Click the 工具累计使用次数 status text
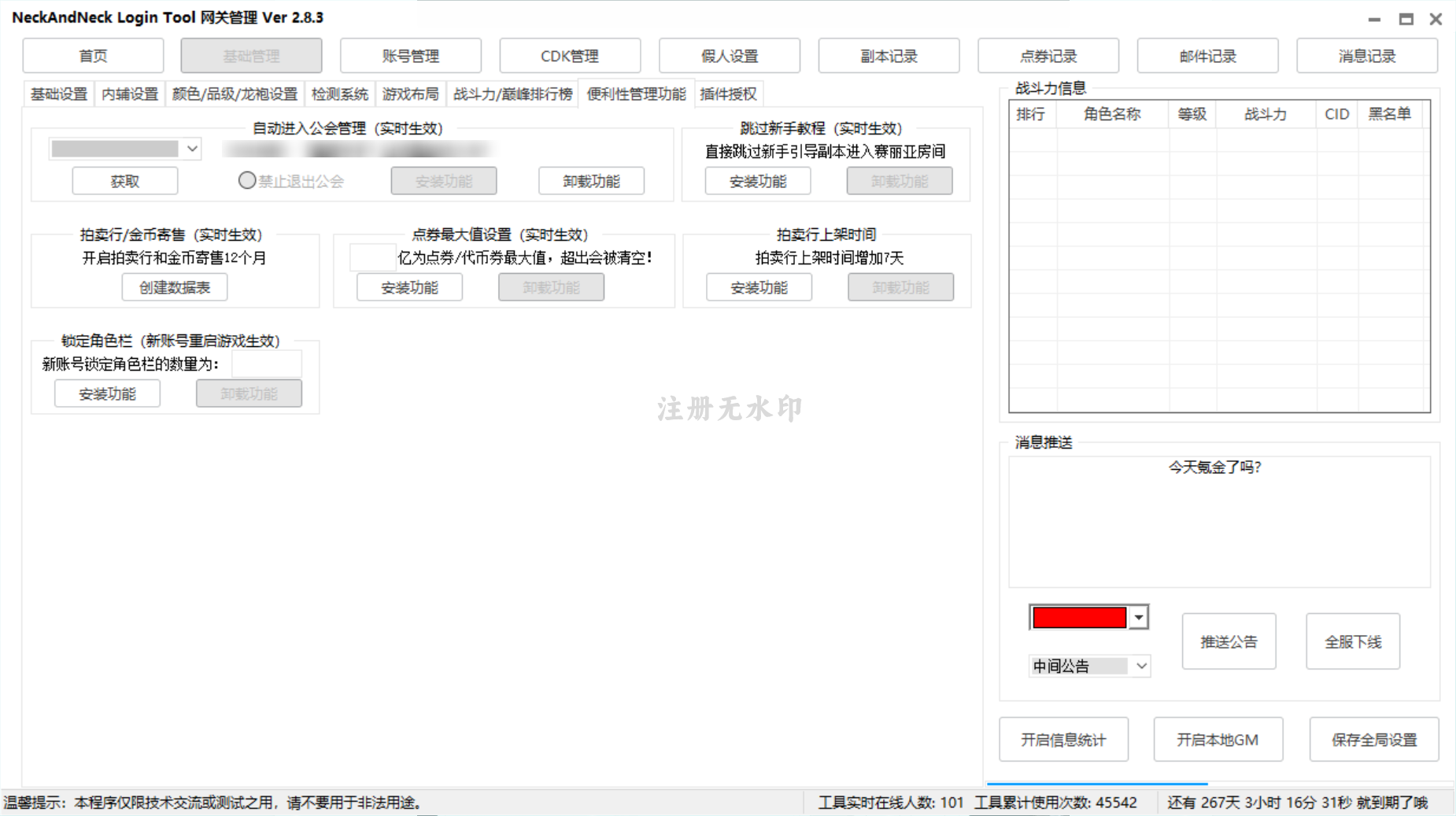1456x816 pixels. (1055, 803)
